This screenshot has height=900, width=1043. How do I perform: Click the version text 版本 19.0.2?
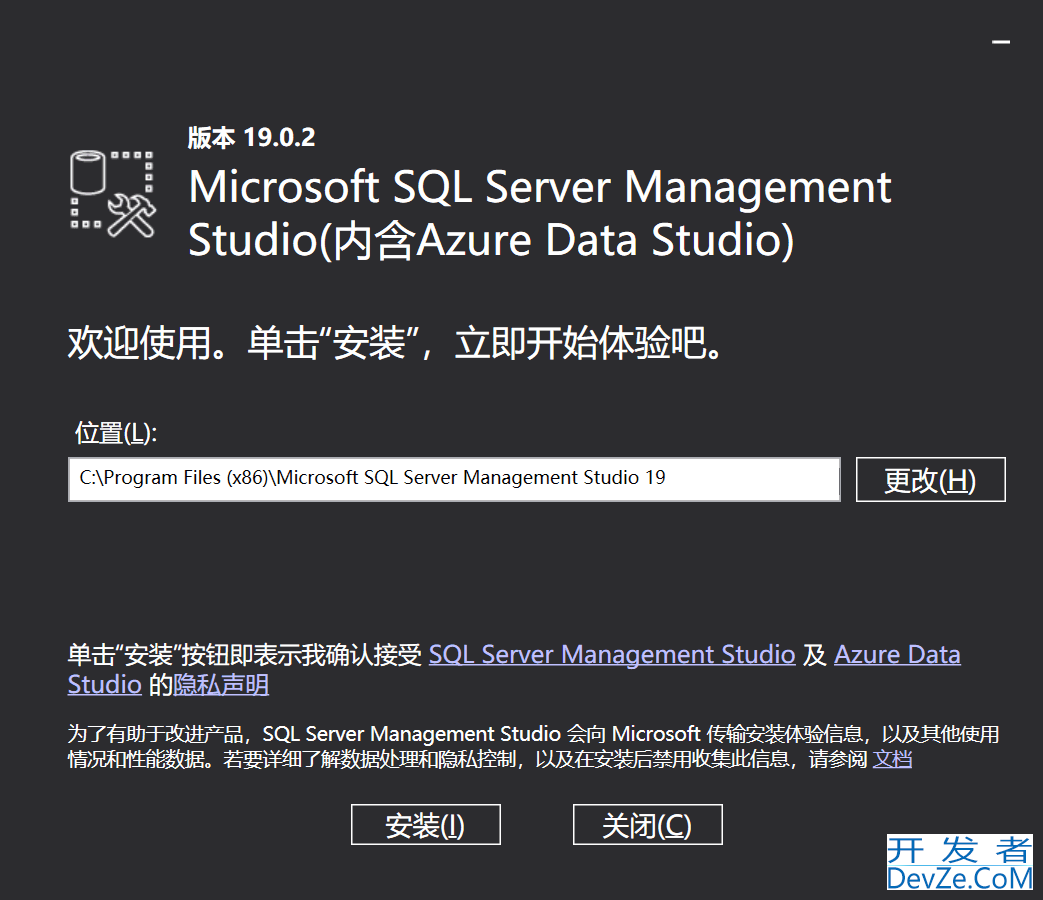251,138
